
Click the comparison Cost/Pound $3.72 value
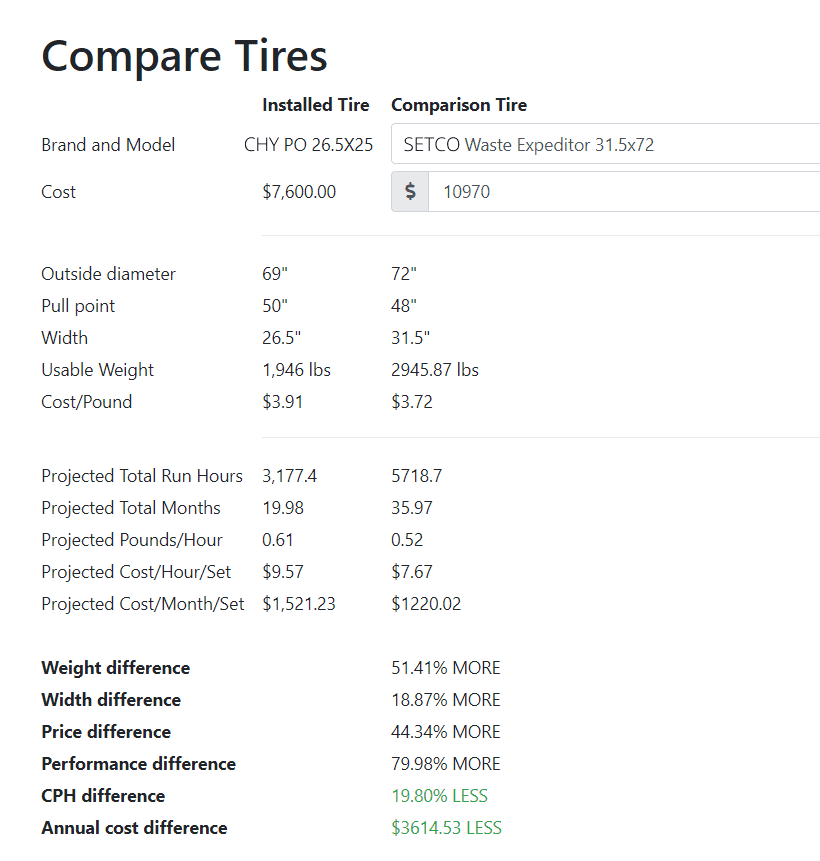coord(411,402)
